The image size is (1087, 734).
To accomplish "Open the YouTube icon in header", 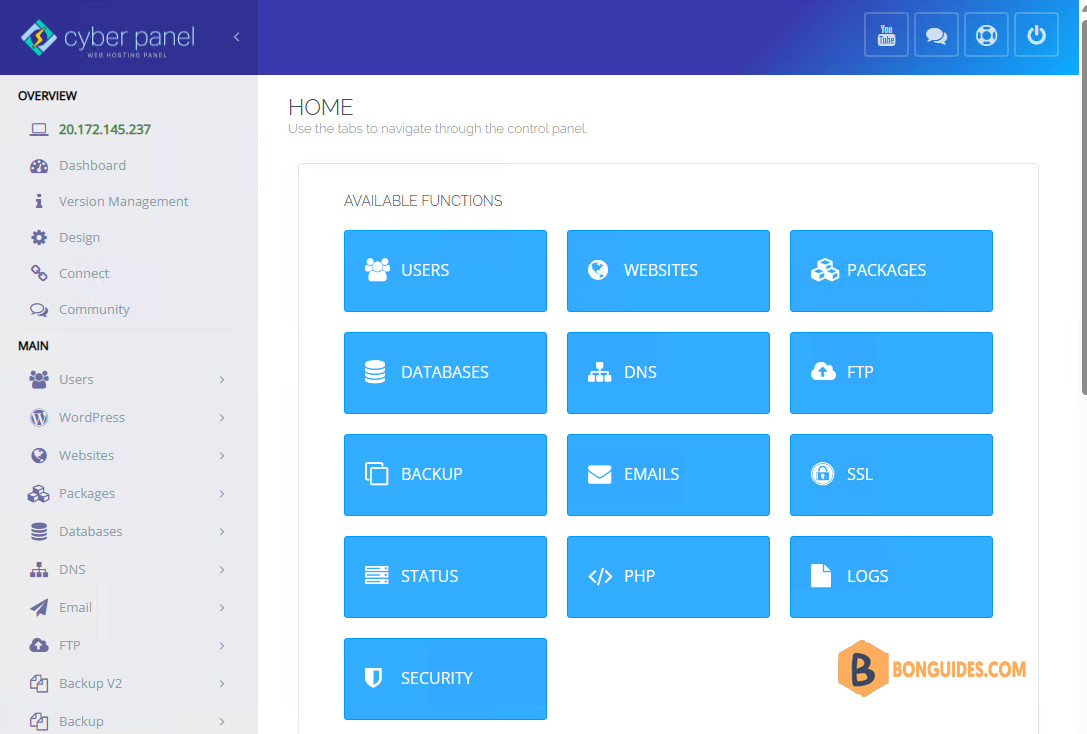I will click(886, 35).
